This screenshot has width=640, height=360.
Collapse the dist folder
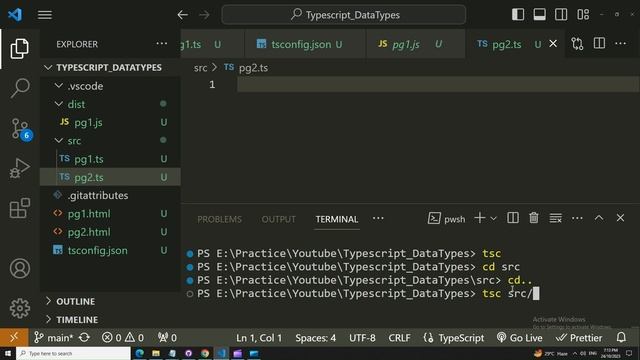pyautogui.click(x=110, y=104)
